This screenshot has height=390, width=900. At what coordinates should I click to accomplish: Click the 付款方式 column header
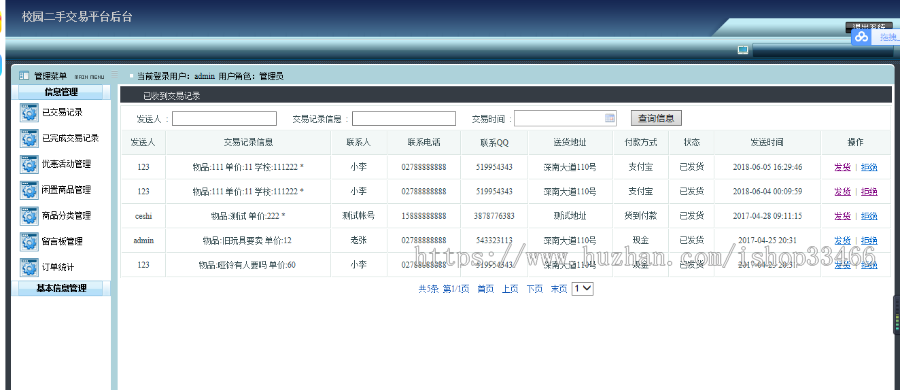[x=641, y=142]
